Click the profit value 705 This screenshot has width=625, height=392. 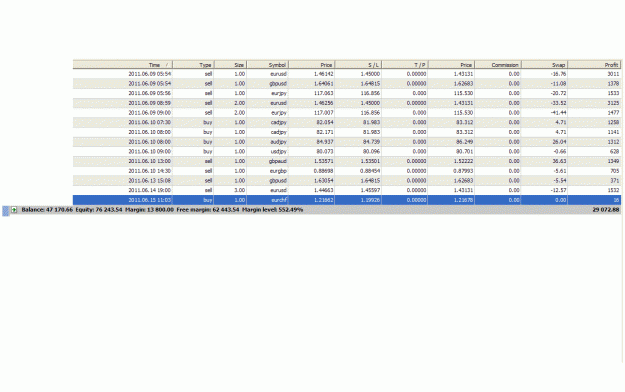[x=614, y=171]
